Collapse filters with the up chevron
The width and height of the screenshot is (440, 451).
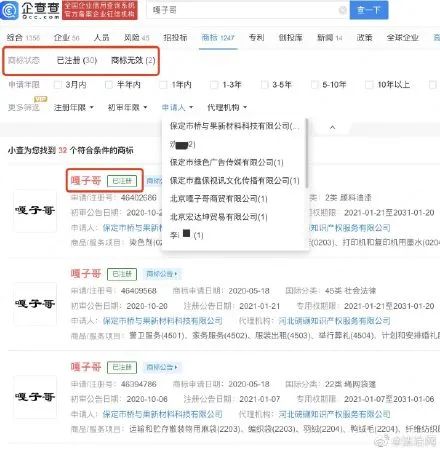pyautogui.click(x=332, y=127)
